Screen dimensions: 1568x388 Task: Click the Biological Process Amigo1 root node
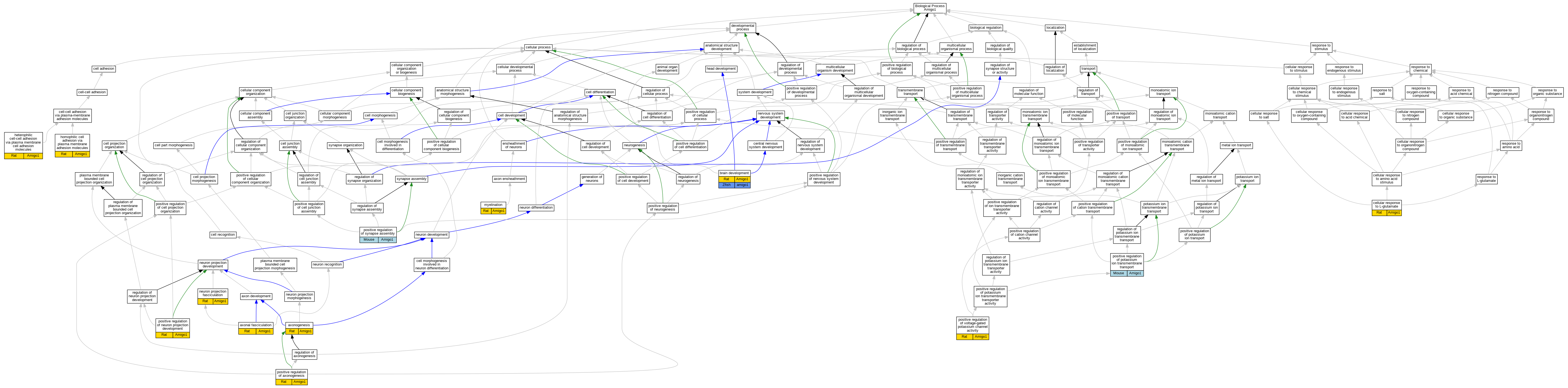tap(929, 8)
